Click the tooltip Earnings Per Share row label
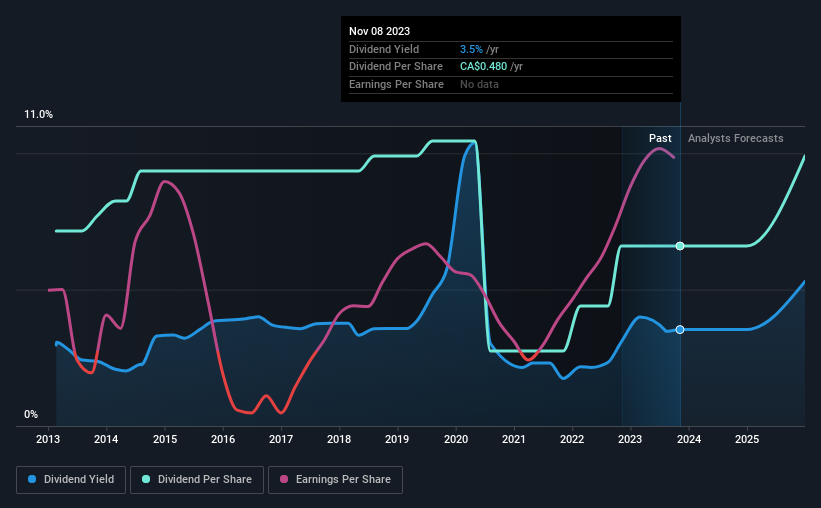Viewport: 821px width, 508px height. [x=396, y=84]
